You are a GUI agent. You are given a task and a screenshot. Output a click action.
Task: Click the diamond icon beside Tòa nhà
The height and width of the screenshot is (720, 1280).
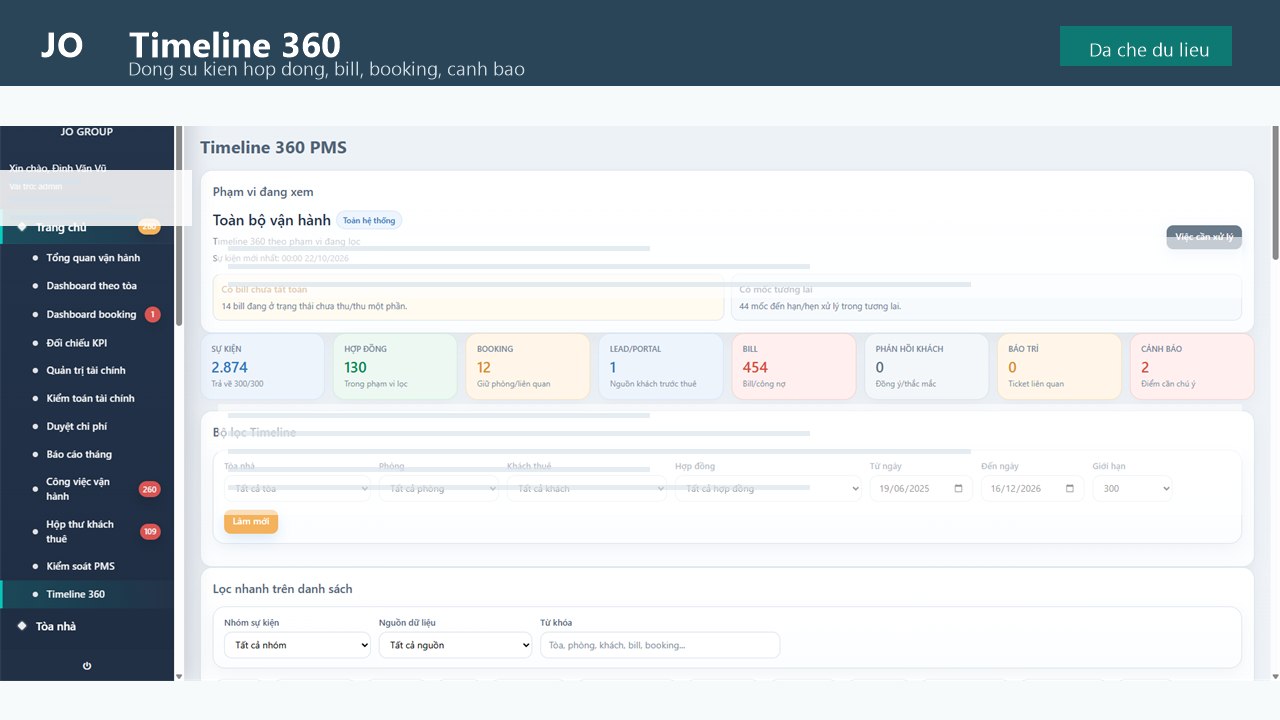click(x=22, y=626)
